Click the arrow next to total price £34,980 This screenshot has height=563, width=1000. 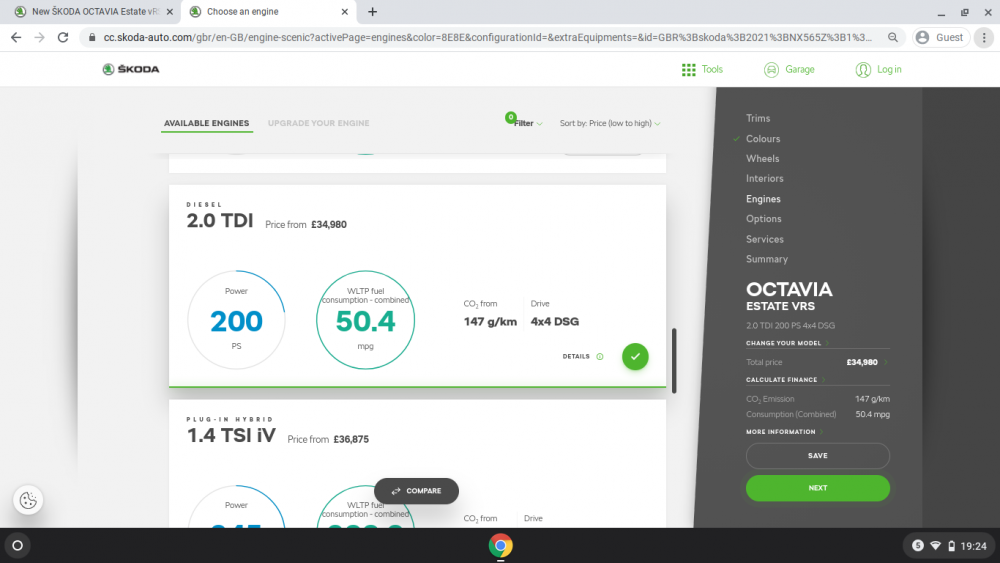(886, 362)
